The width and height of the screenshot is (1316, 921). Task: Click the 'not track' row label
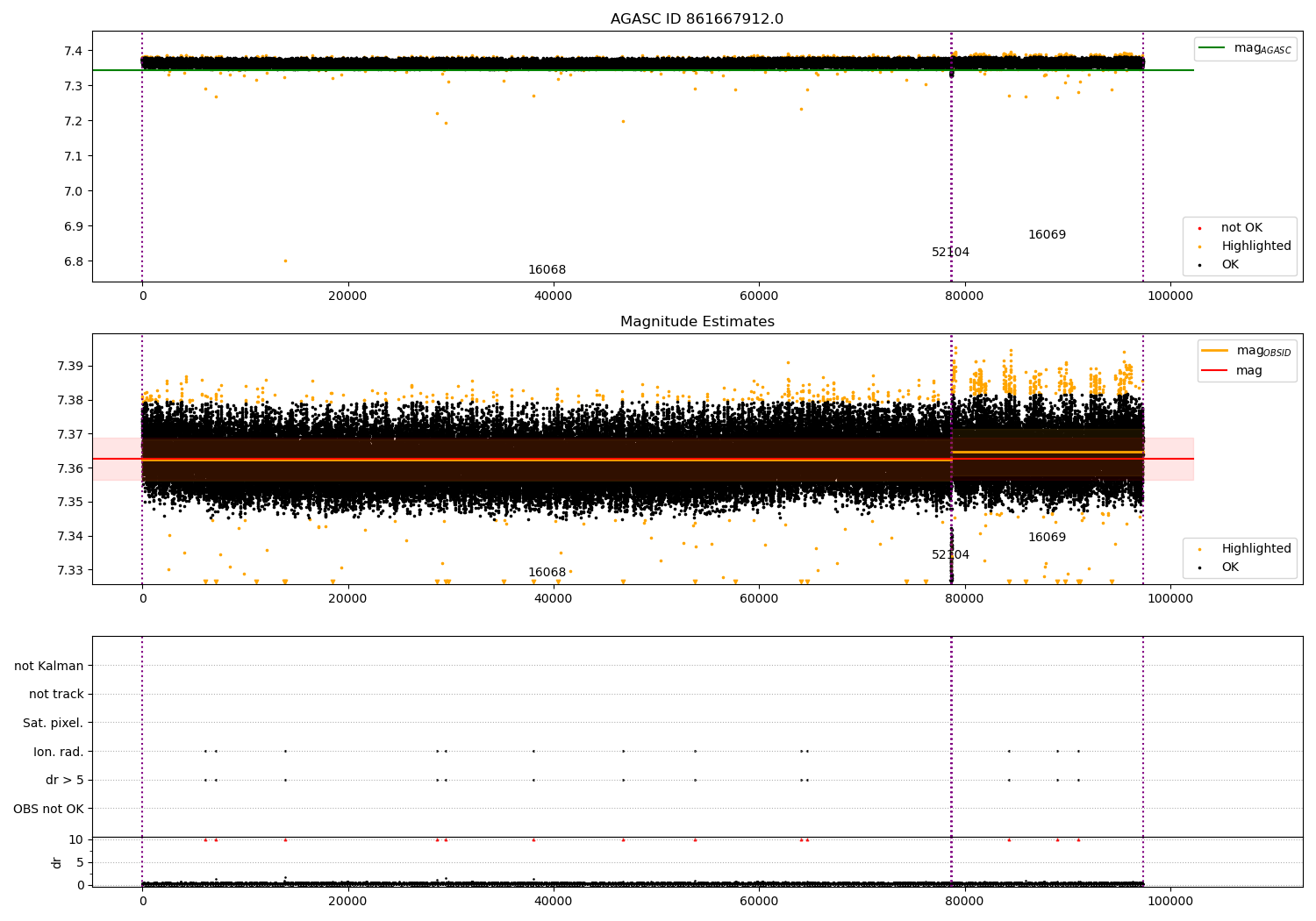coord(56,694)
